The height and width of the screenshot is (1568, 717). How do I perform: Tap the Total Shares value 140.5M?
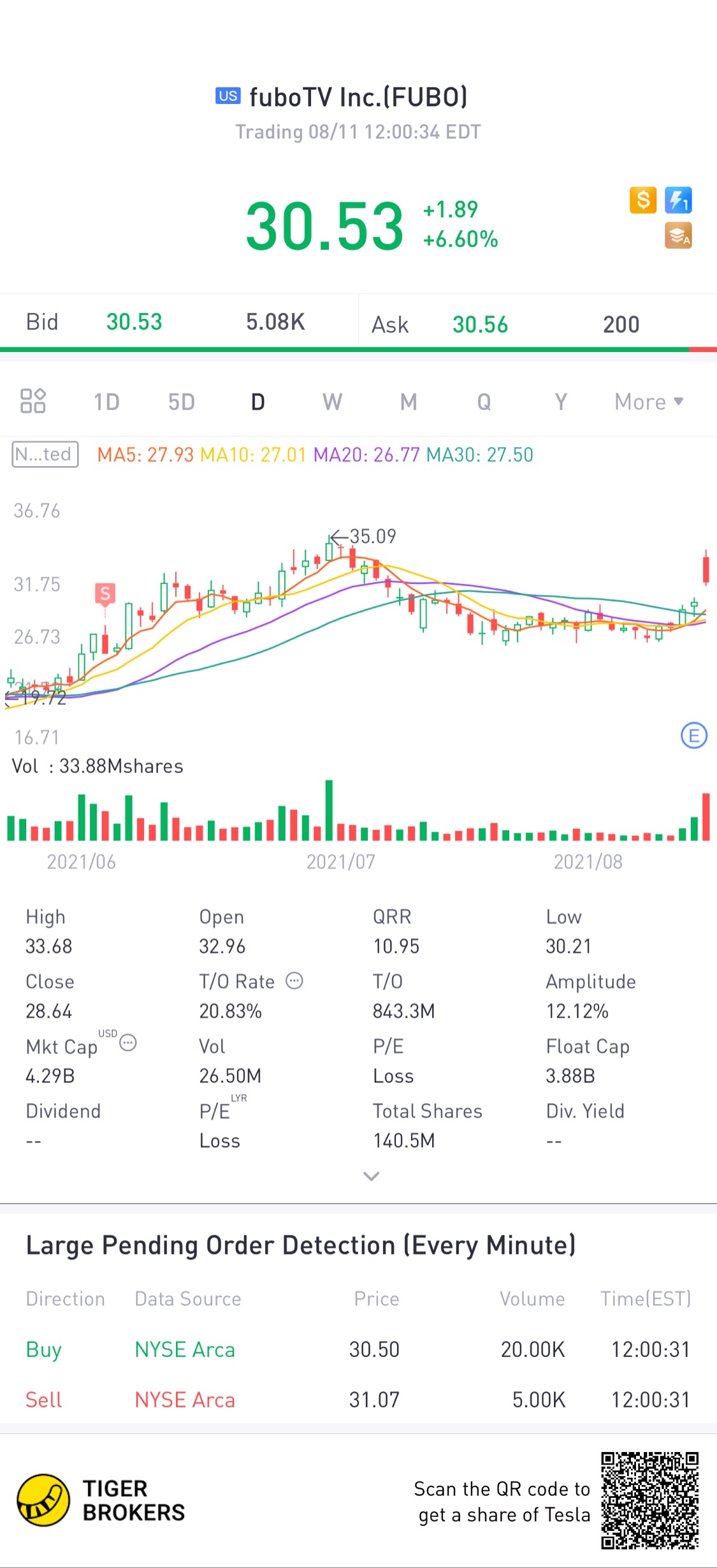[x=404, y=1141]
